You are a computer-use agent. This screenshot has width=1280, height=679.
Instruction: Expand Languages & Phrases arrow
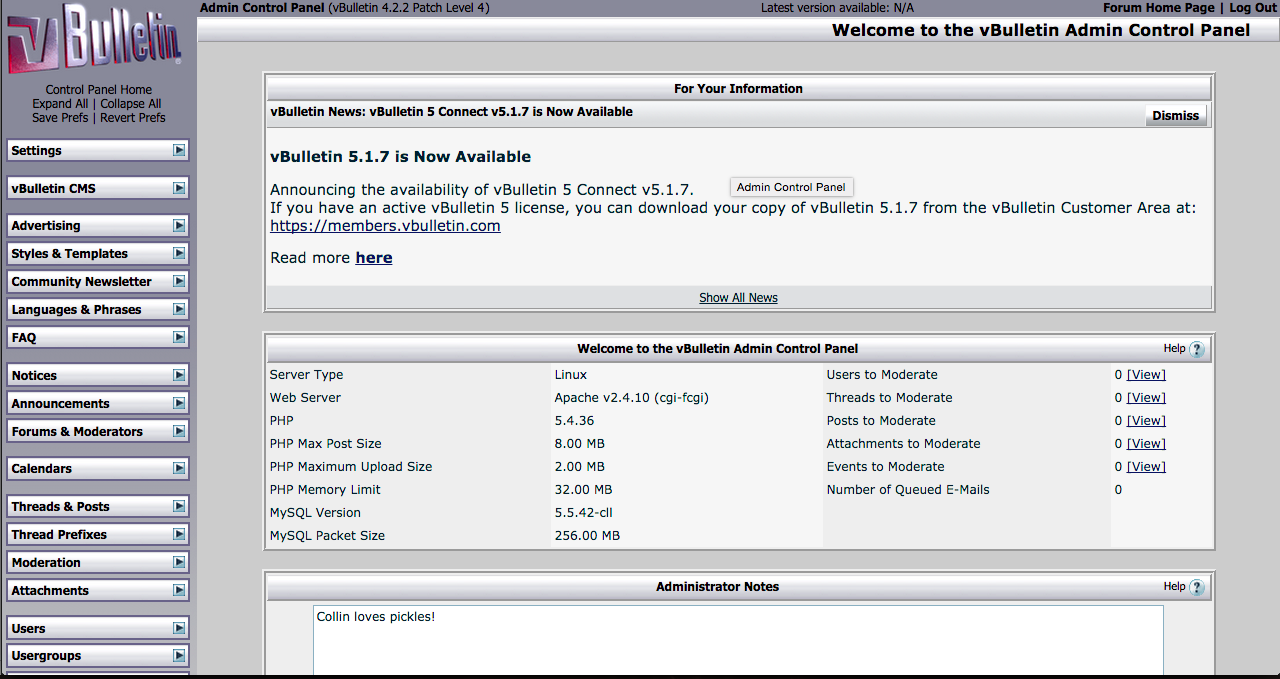click(x=179, y=309)
